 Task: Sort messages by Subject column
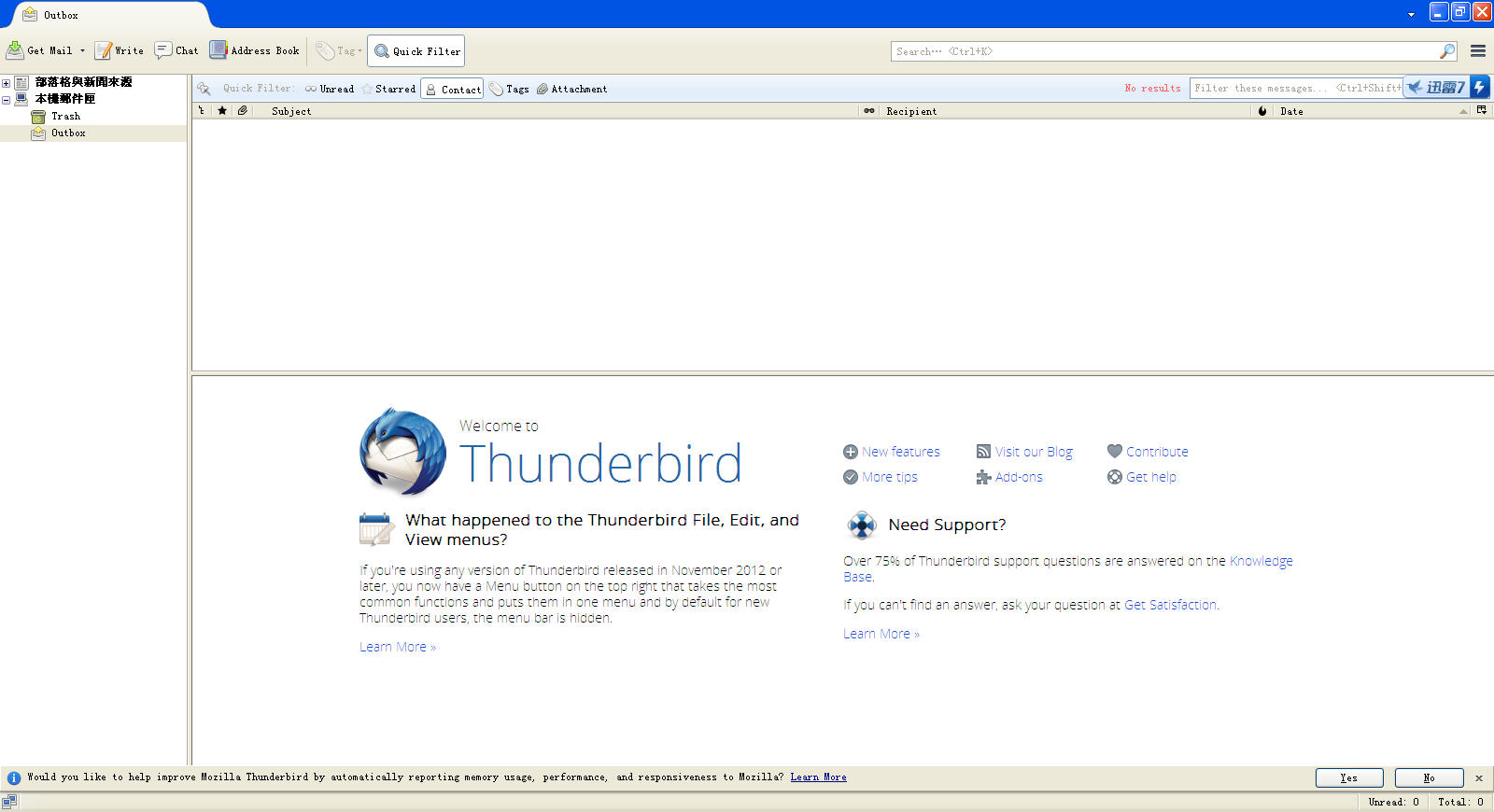(556, 111)
